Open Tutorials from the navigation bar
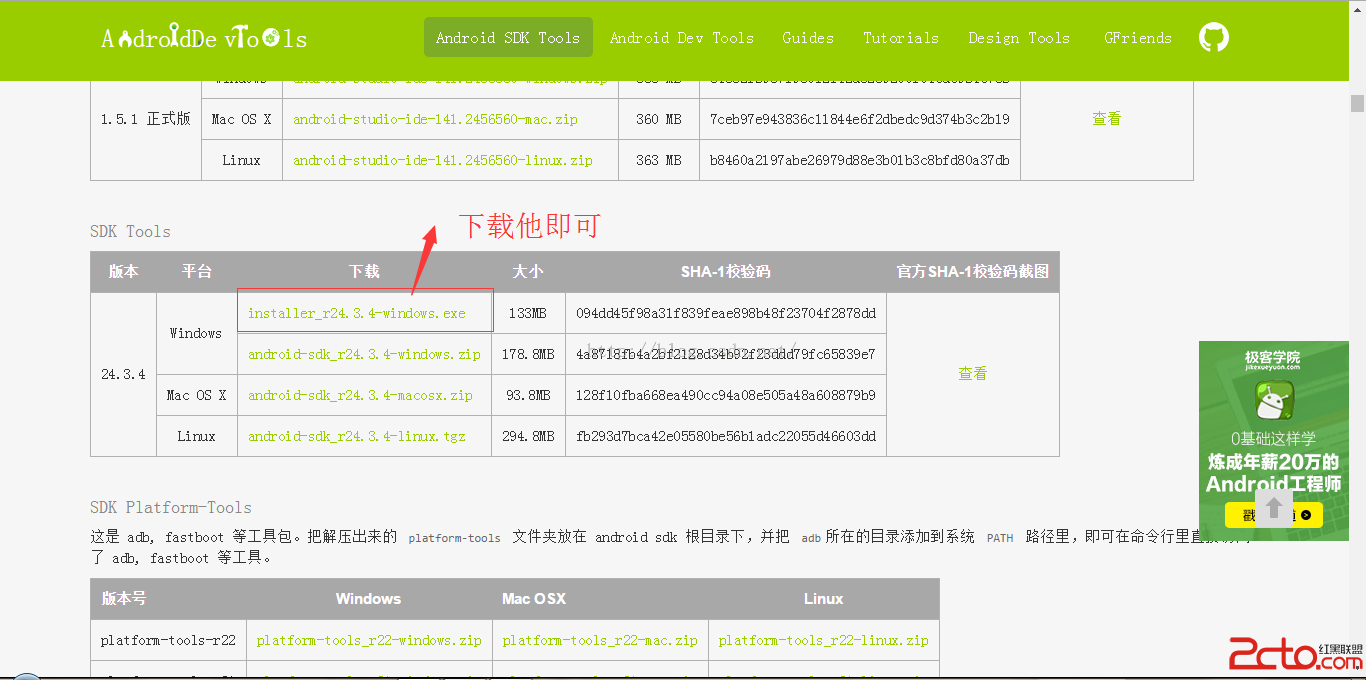 901,38
